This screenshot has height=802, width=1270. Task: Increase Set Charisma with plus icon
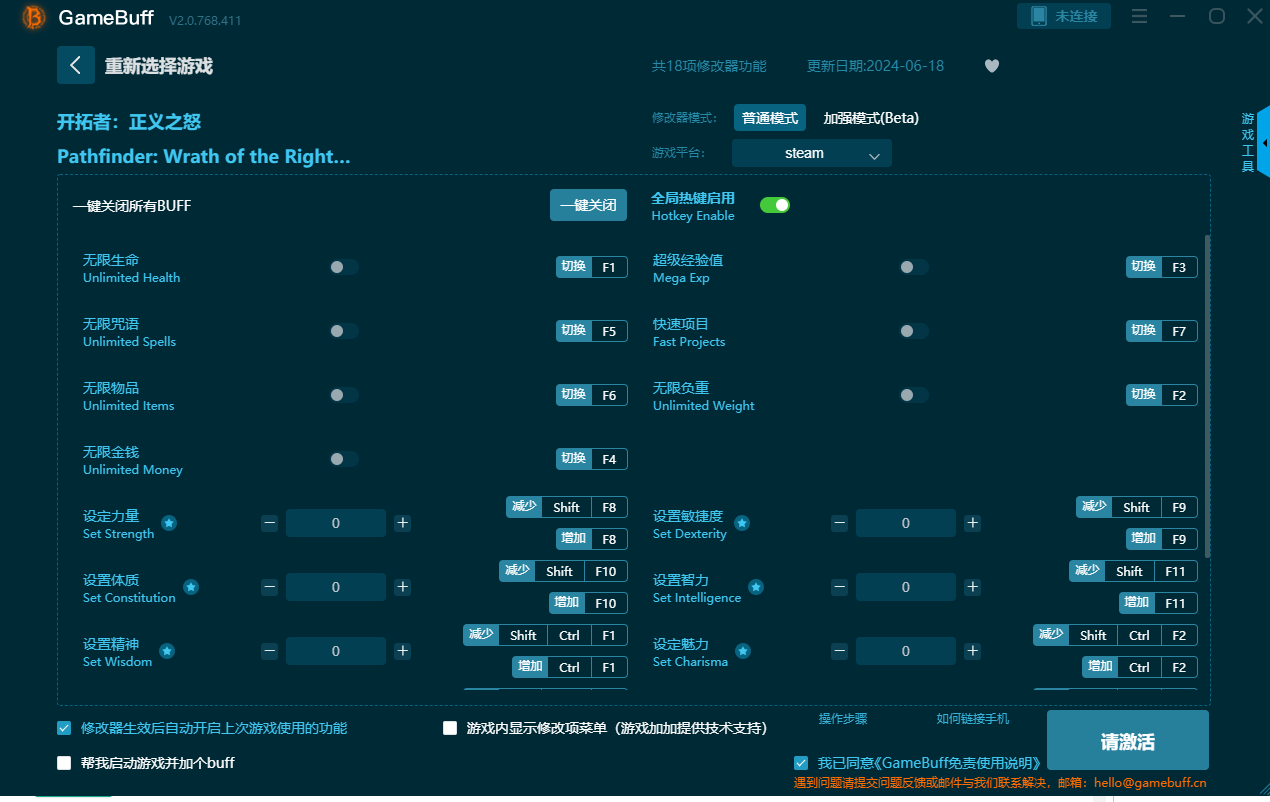point(972,651)
